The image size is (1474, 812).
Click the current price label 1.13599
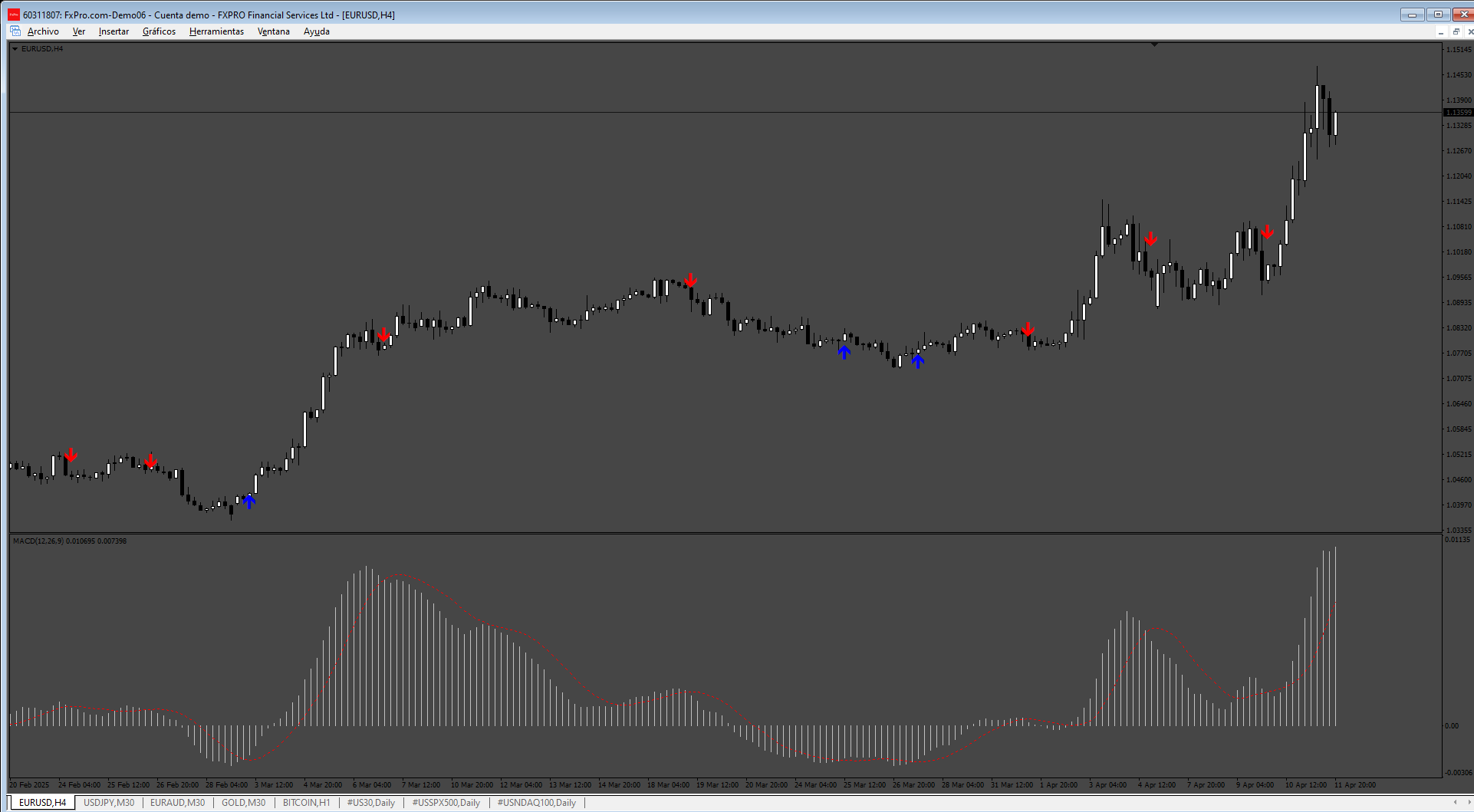pos(1458,113)
